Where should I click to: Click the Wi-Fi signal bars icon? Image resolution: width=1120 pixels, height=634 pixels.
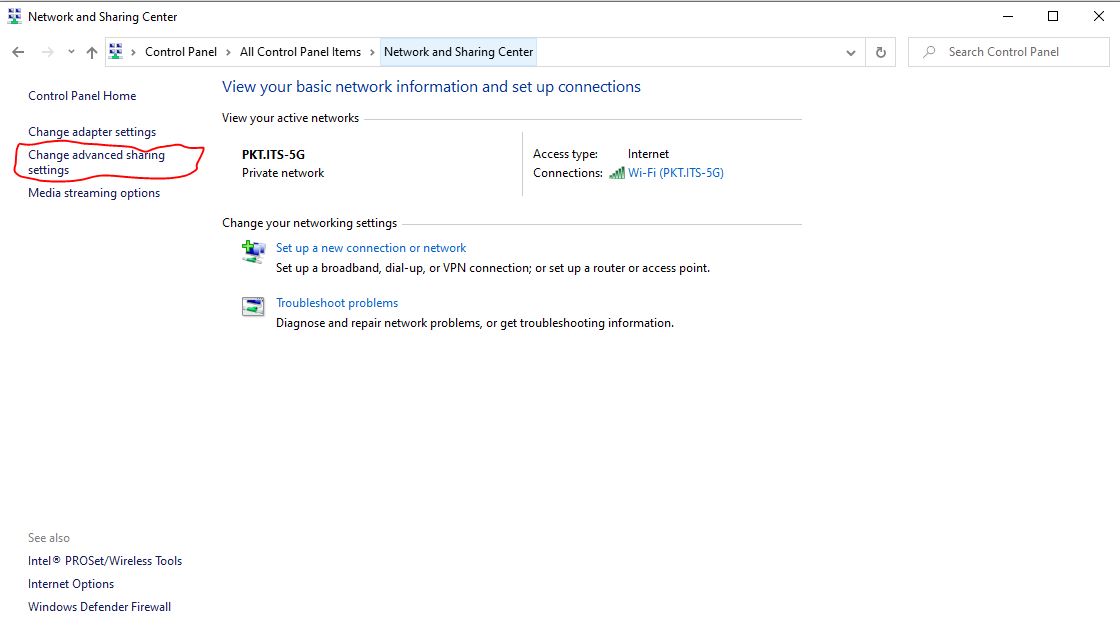617,173
